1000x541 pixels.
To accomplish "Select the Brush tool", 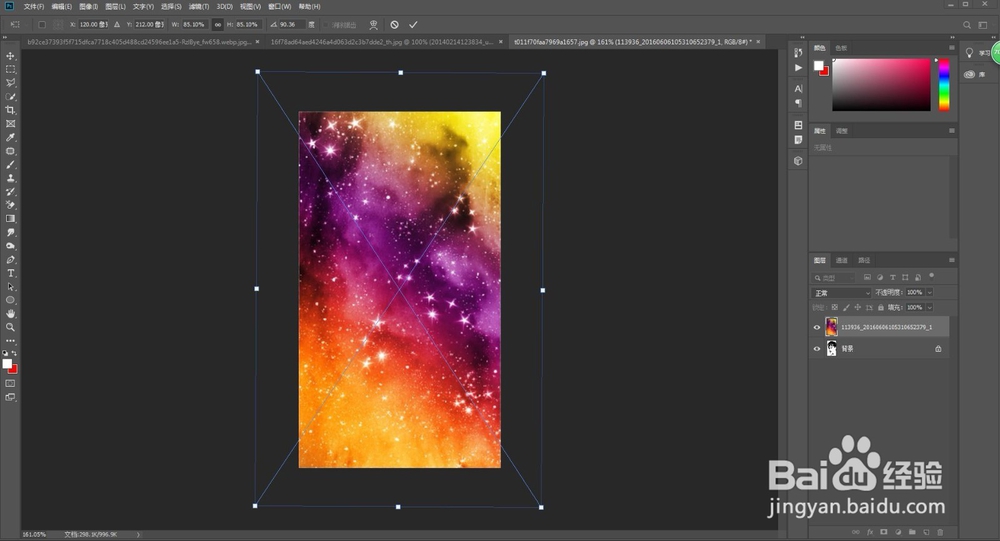I will coord(10,165).
